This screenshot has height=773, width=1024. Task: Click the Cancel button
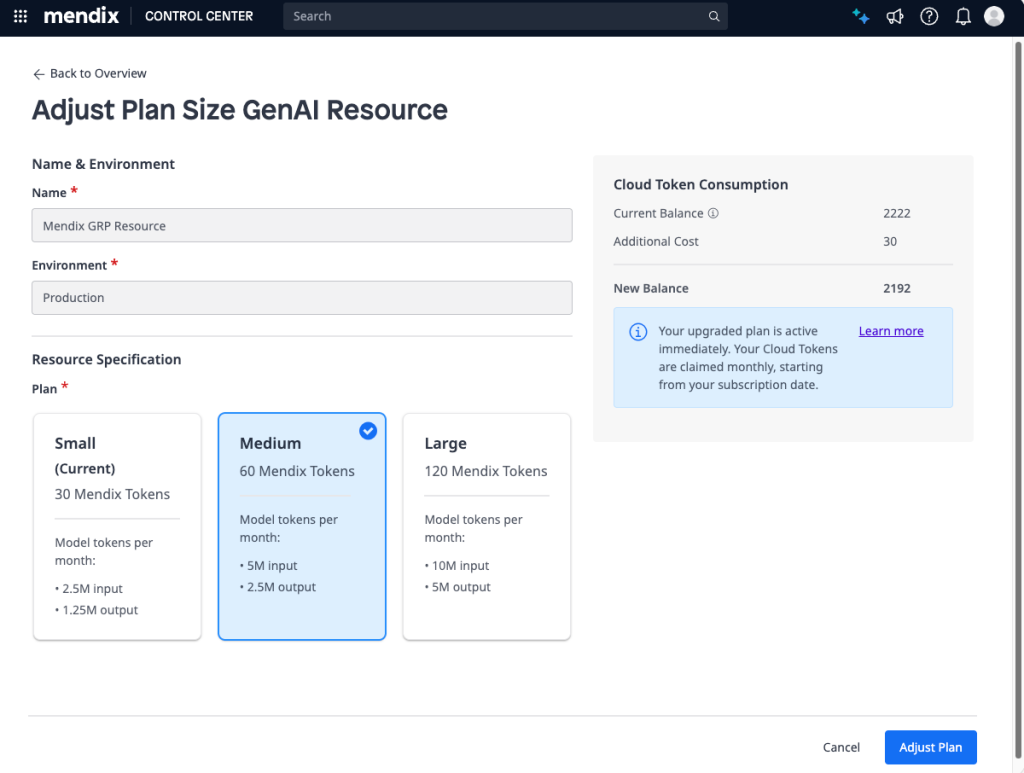tap(841, 747)
